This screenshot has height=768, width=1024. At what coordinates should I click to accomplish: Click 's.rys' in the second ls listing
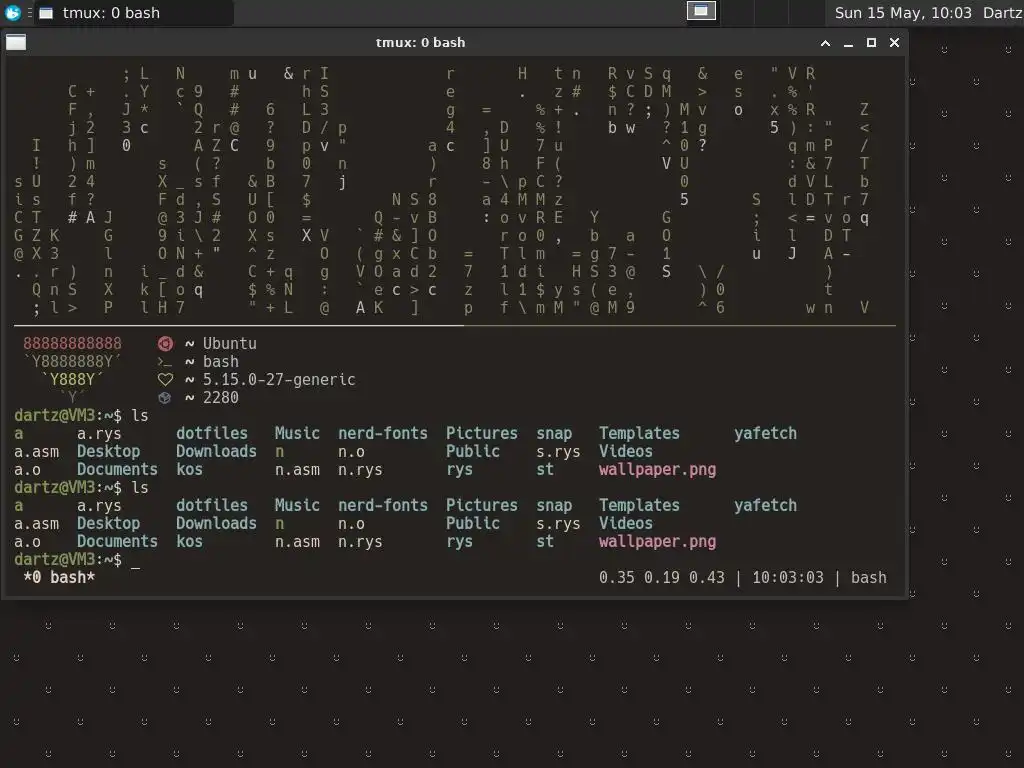coord(558,524)
